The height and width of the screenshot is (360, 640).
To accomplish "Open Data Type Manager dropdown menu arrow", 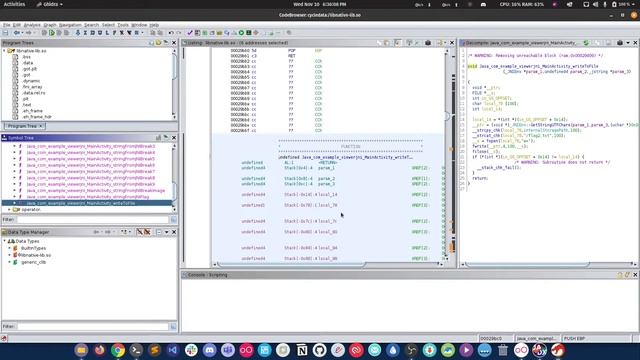I will click(167, 232).
